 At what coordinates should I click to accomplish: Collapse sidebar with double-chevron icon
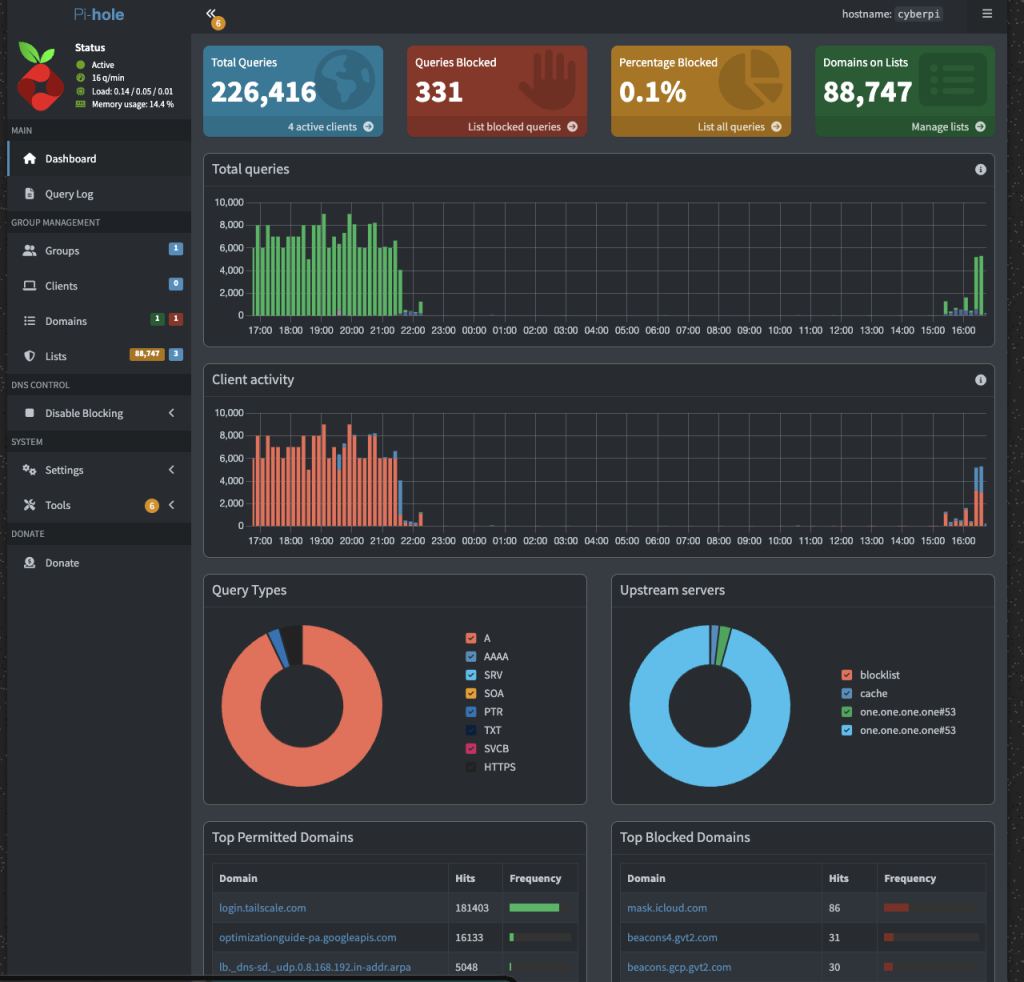point(210,13)
